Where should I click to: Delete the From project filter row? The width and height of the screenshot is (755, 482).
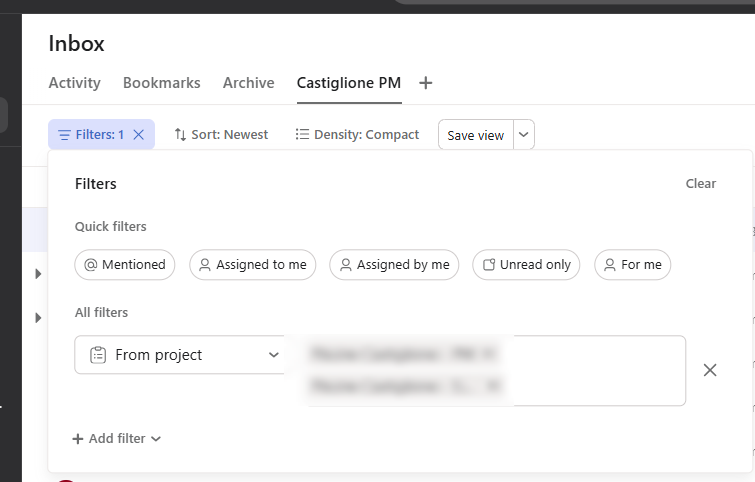click(710, 370)
